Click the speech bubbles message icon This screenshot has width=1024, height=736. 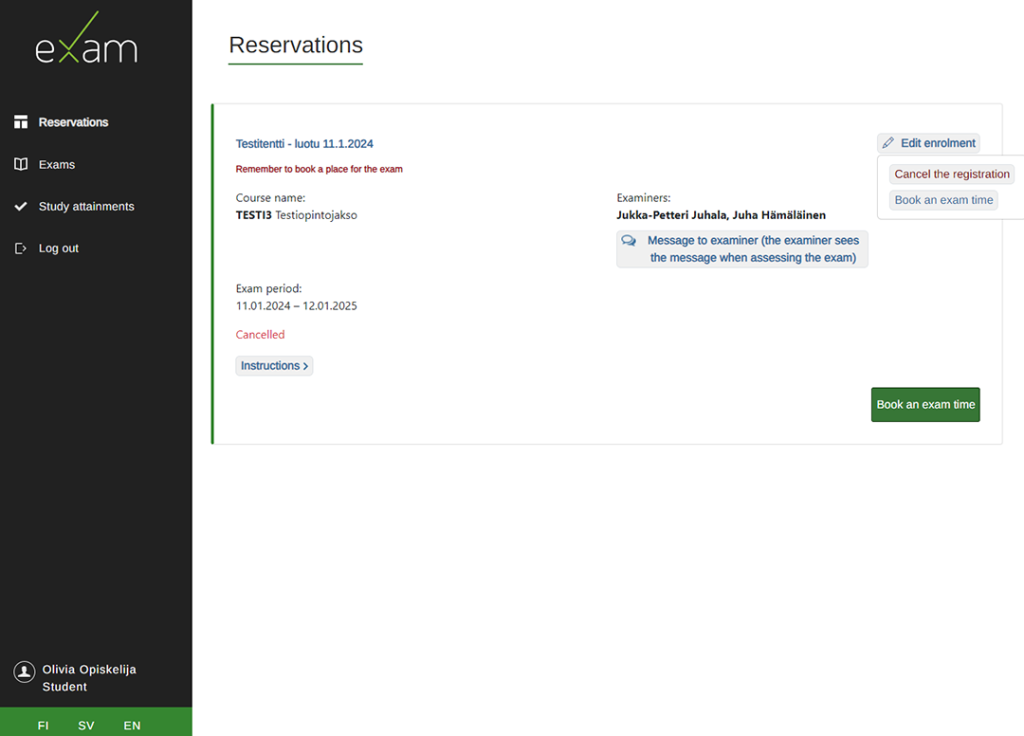coord(629,240)
